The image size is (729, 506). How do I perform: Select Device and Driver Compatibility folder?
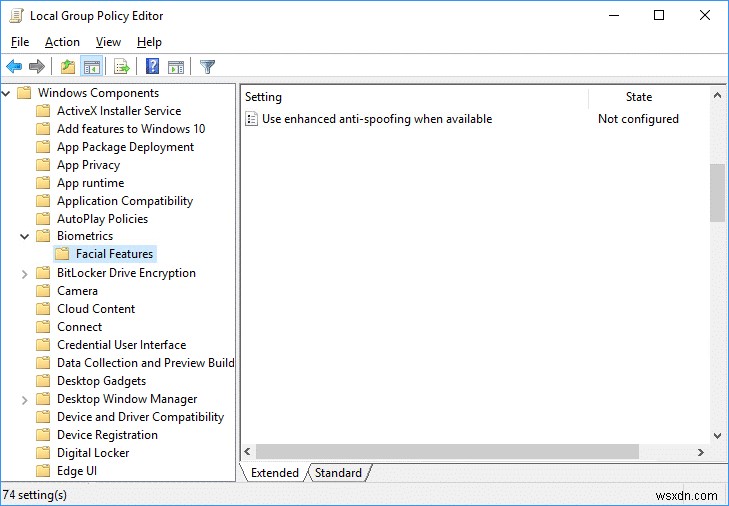(x=140, y=417)
